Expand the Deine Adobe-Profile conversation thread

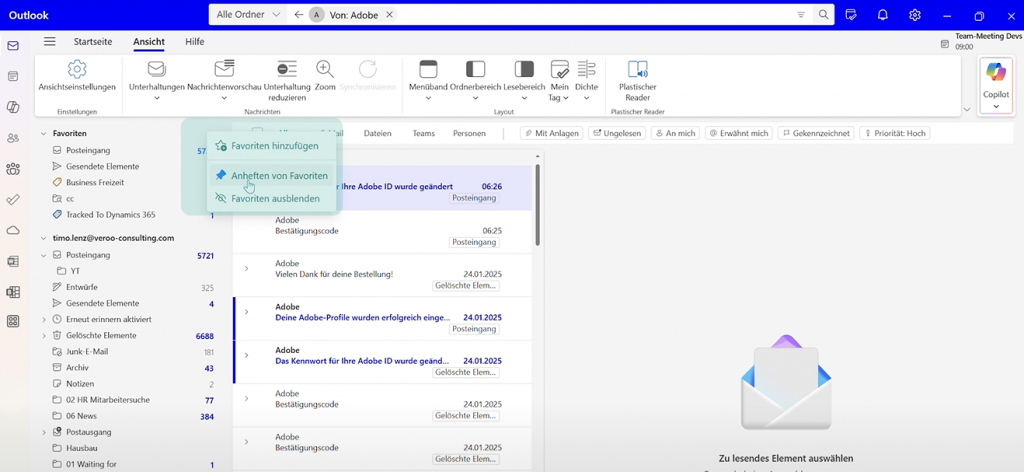[246, 312]
